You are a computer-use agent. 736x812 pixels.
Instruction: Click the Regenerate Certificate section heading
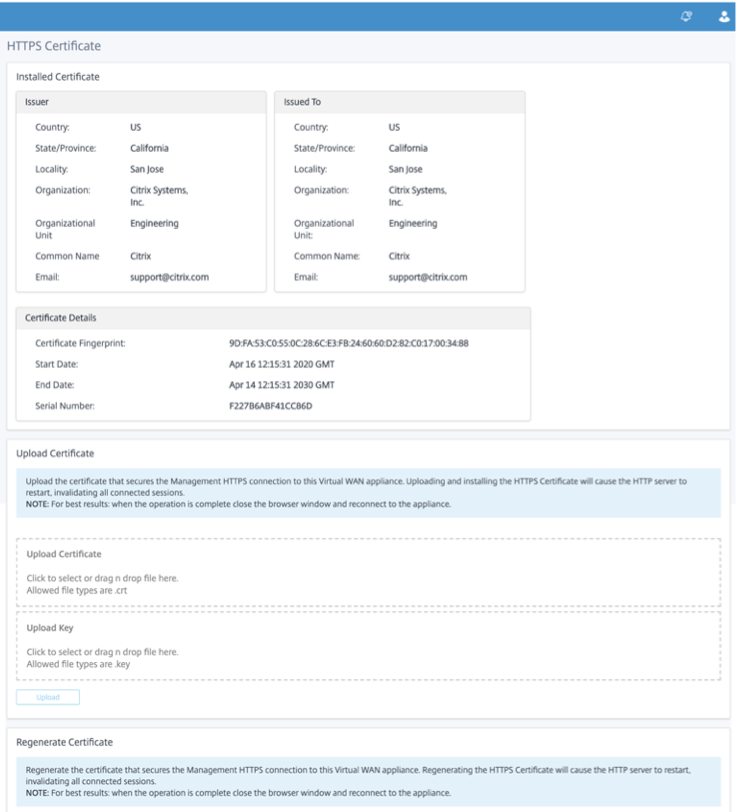(x=64, y=742)
